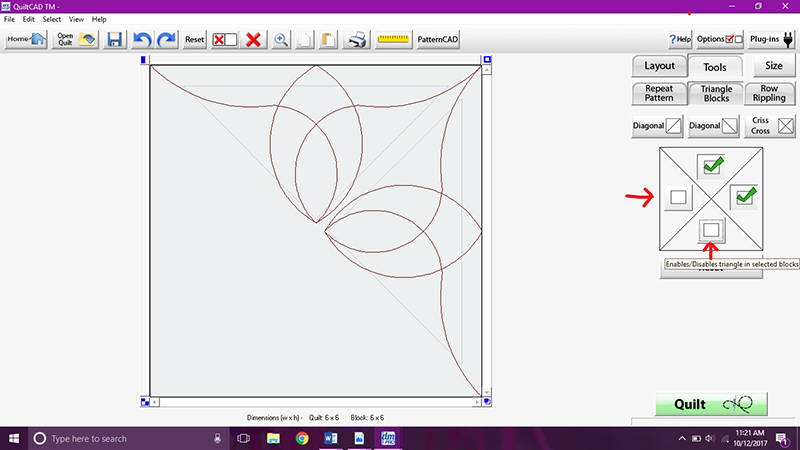Open the Select menu
800x450 pixels.
(52, 19)
